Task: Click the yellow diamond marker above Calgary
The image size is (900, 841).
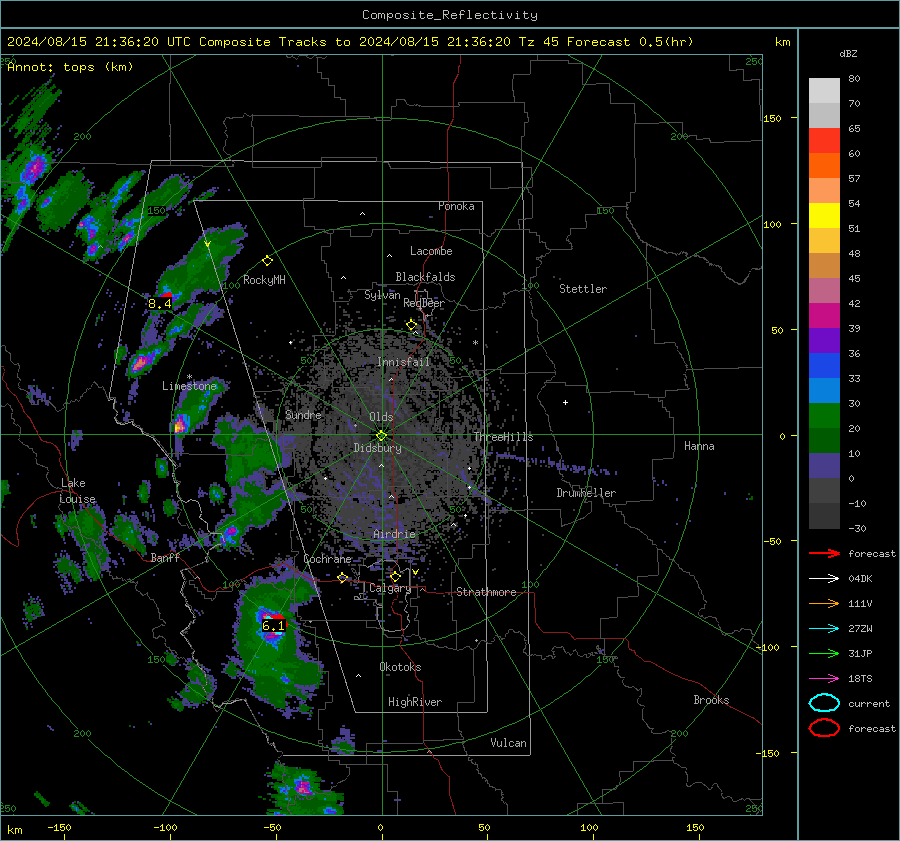Action: [395, 576]
